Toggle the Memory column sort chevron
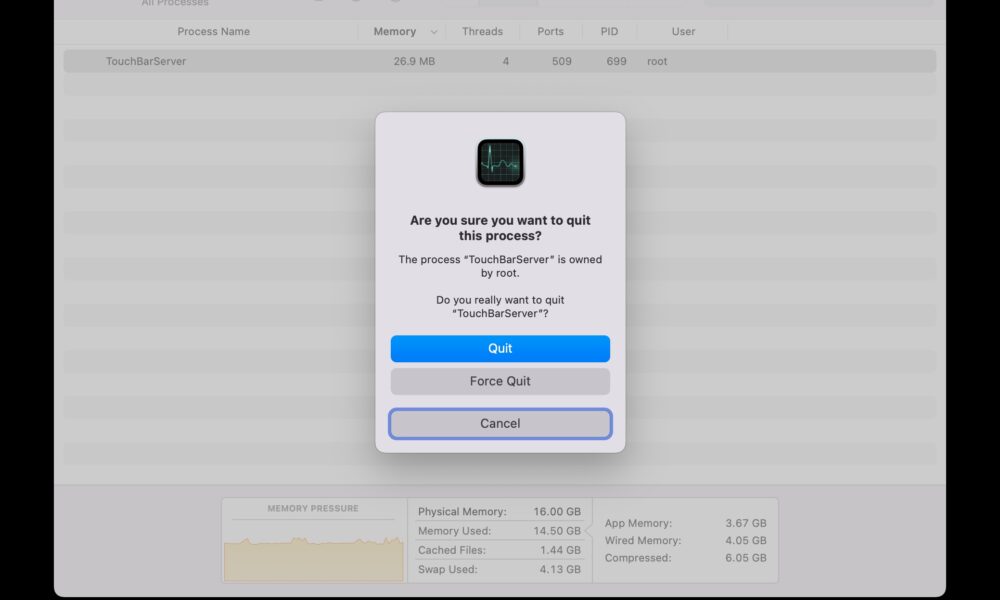This screenshot has width=1000, height=600. (x=434, y=32)
